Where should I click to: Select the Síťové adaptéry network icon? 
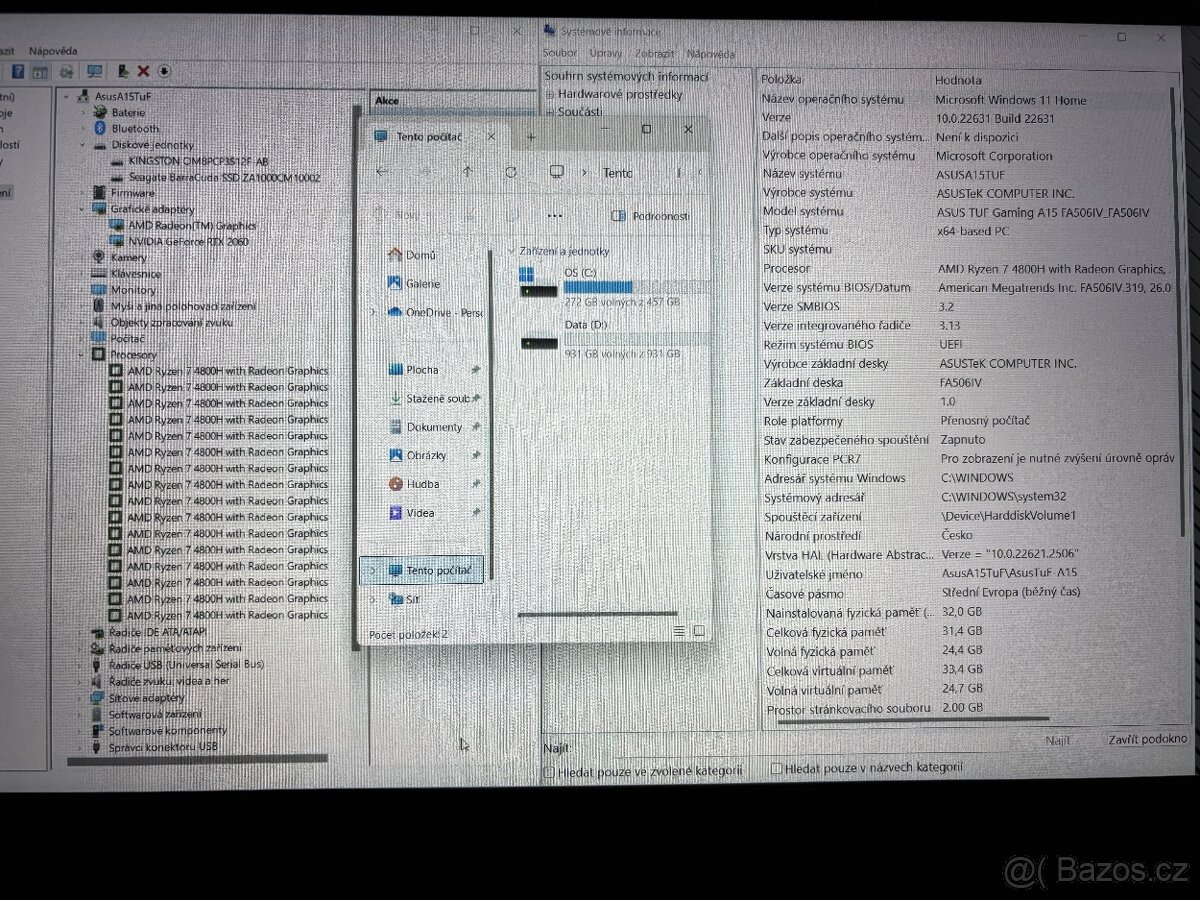(x=97, y=697)
